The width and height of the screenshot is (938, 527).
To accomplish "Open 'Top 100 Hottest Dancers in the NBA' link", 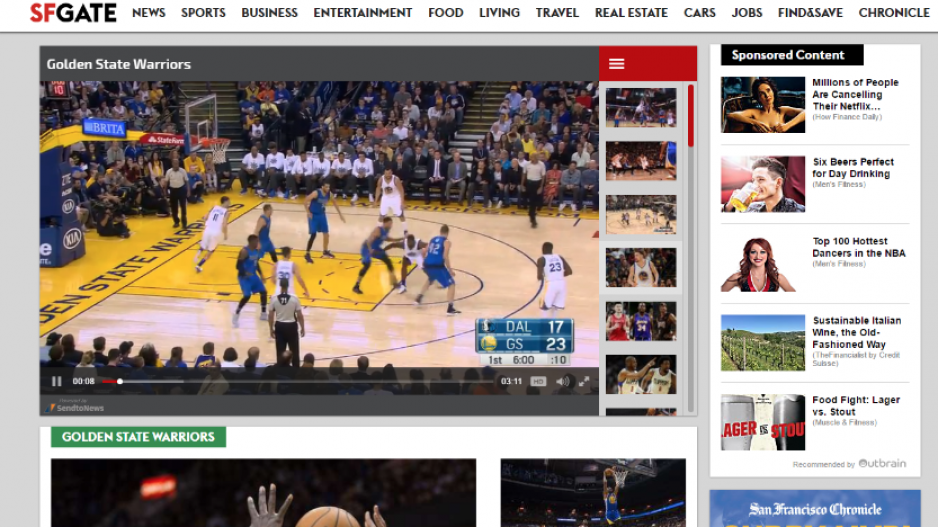I will tap(858, 247).
